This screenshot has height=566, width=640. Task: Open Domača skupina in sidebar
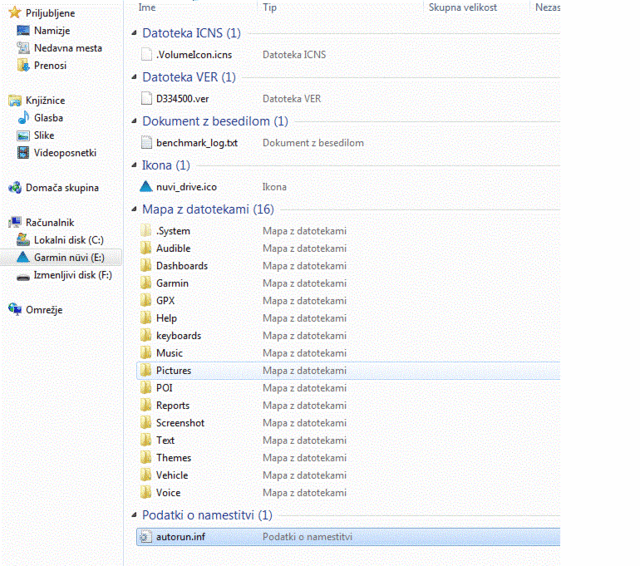click(62, 188)
